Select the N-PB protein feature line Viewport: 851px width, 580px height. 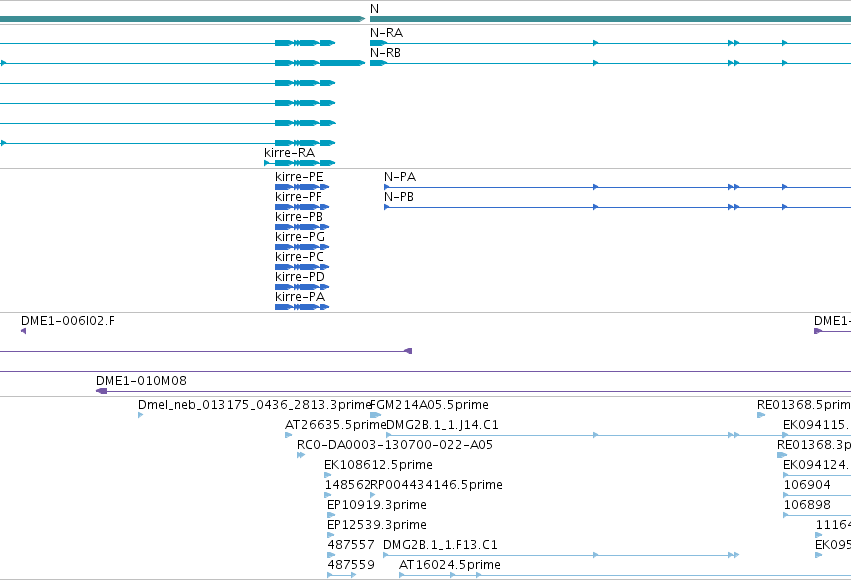[617, 207]
